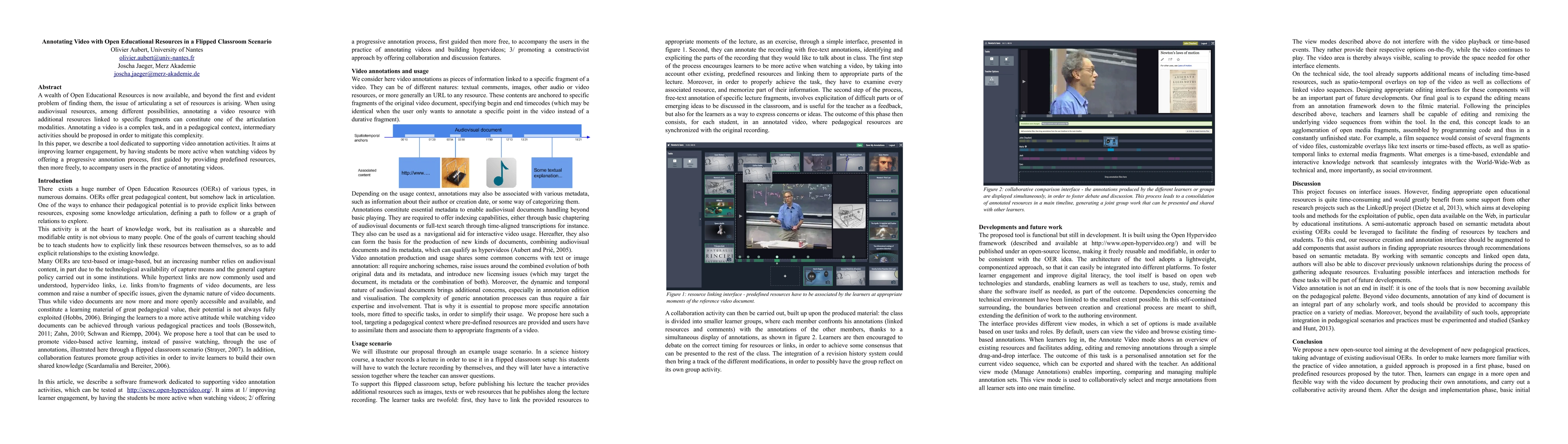Click the star icon under Newton's laws heading
1568x444 pixels.
coord(1179,60)
